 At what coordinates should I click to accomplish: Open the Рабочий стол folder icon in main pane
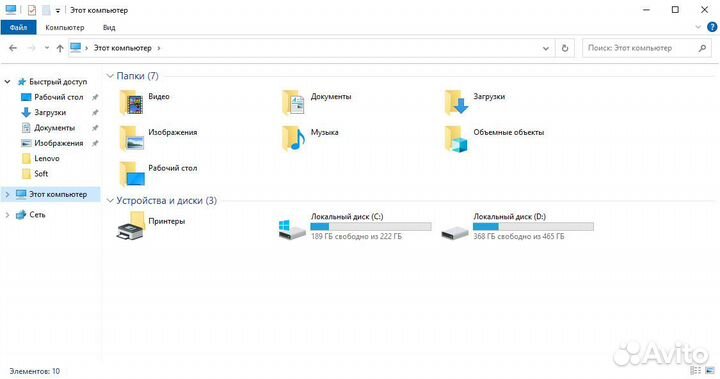click(131, 174)
